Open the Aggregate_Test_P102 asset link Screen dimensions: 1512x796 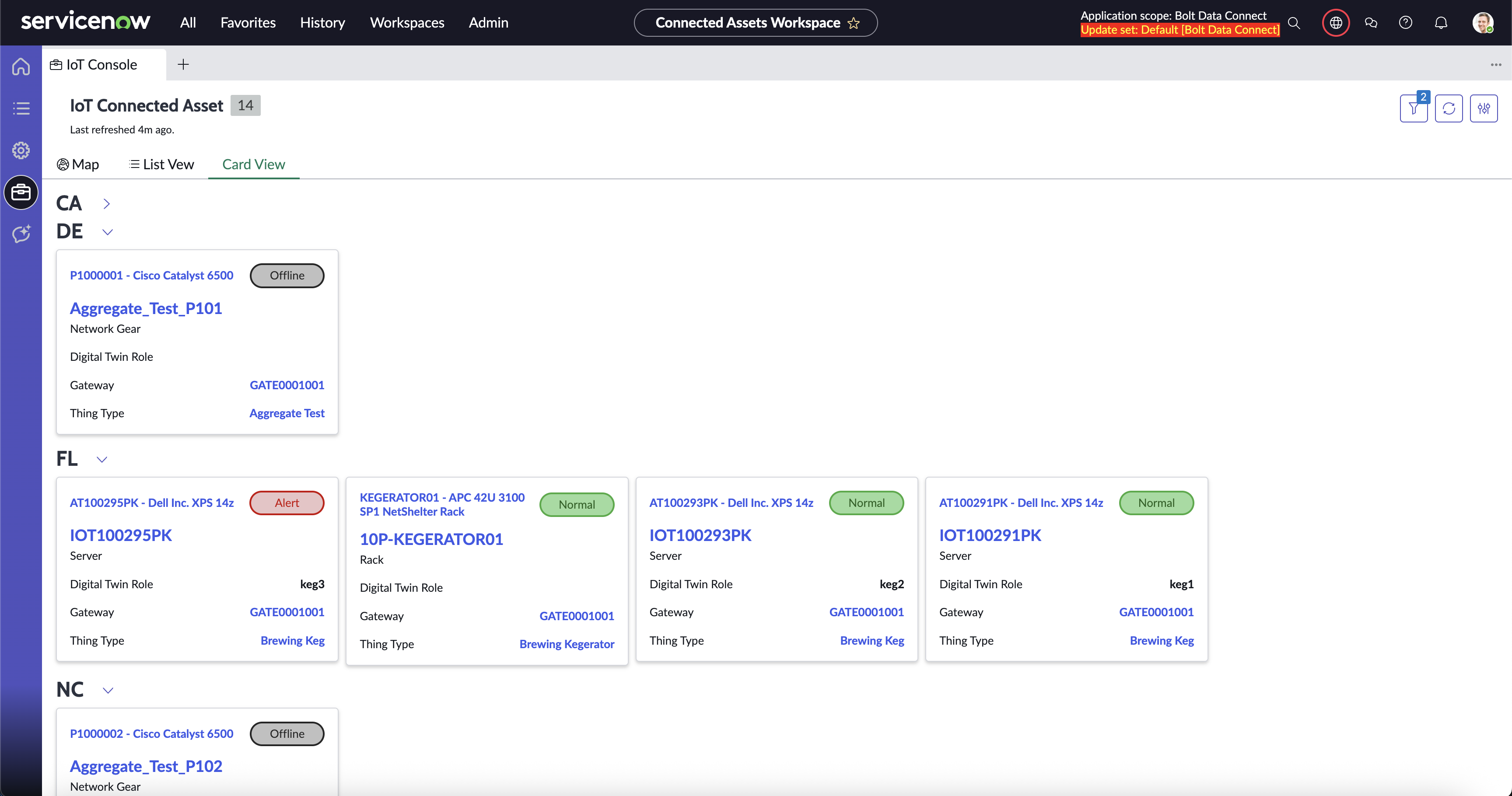146,766
